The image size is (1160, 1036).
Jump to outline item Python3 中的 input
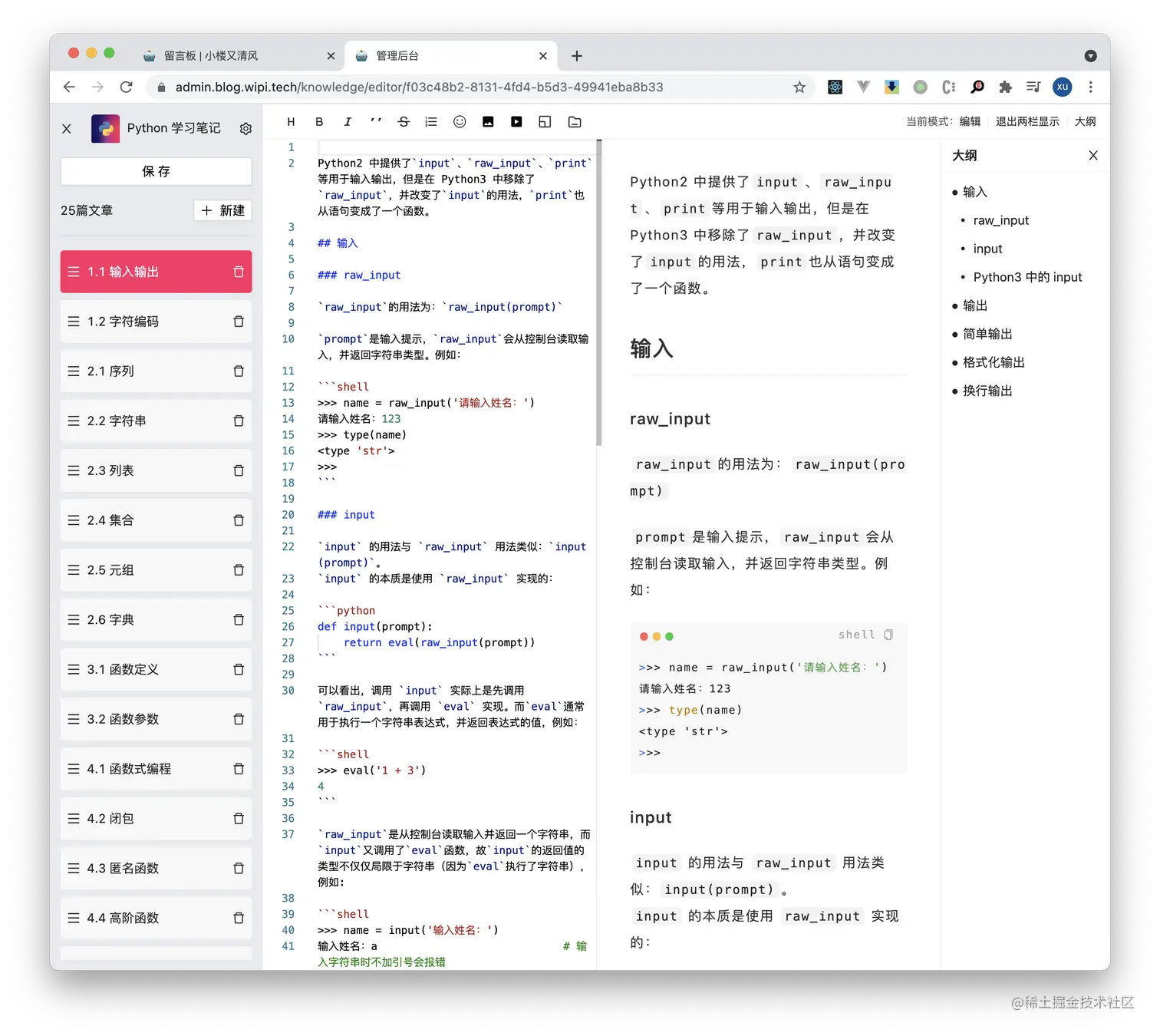[x=1027, y=277]
